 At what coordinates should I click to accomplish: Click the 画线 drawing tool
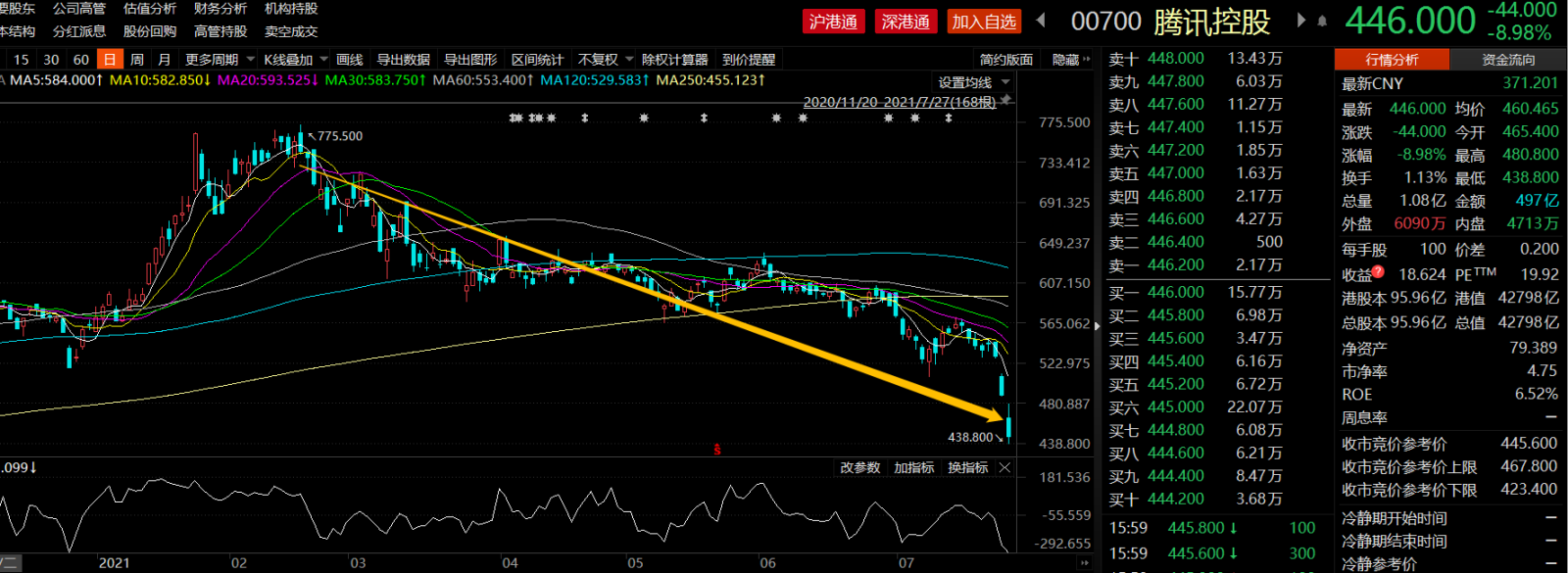pyautogui.click(x=350, y=60)
